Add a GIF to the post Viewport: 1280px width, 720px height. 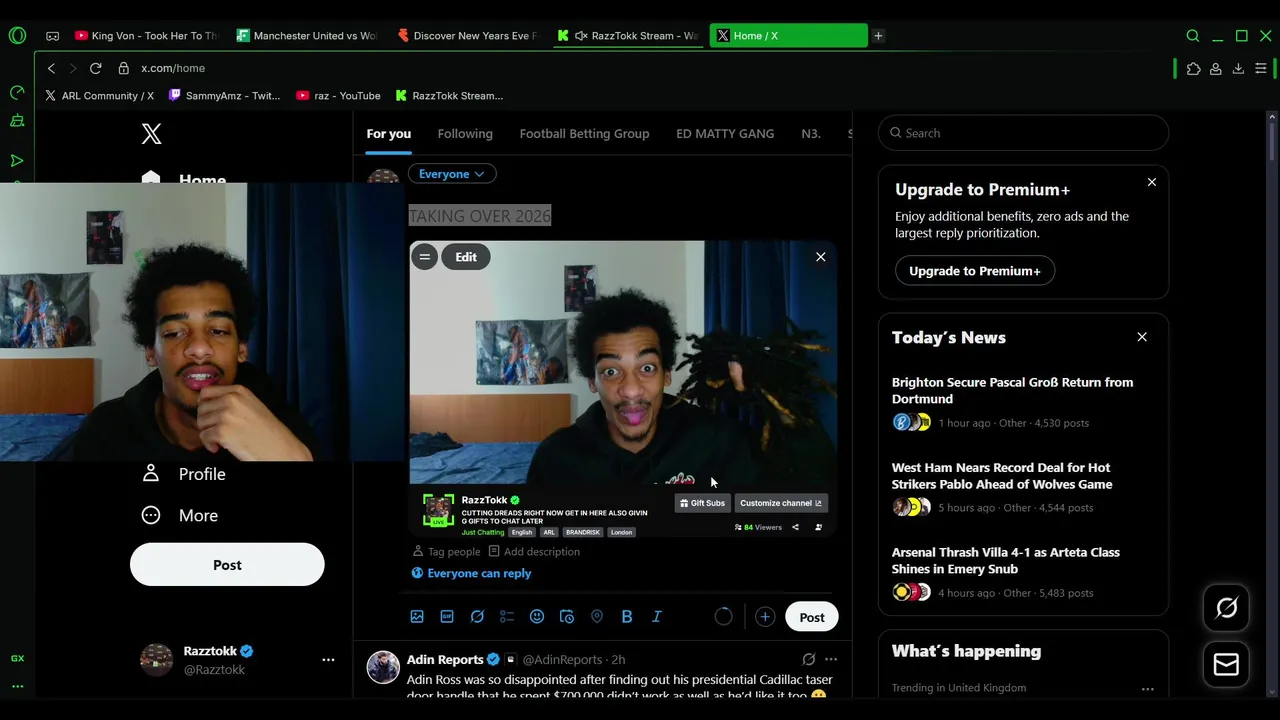tap(447, 617)
